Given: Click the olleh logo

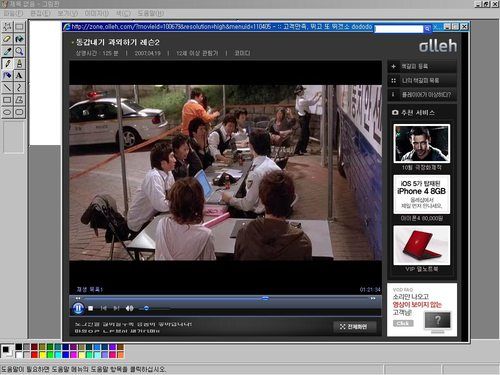Looking at the screenshot, I should 438,45.
